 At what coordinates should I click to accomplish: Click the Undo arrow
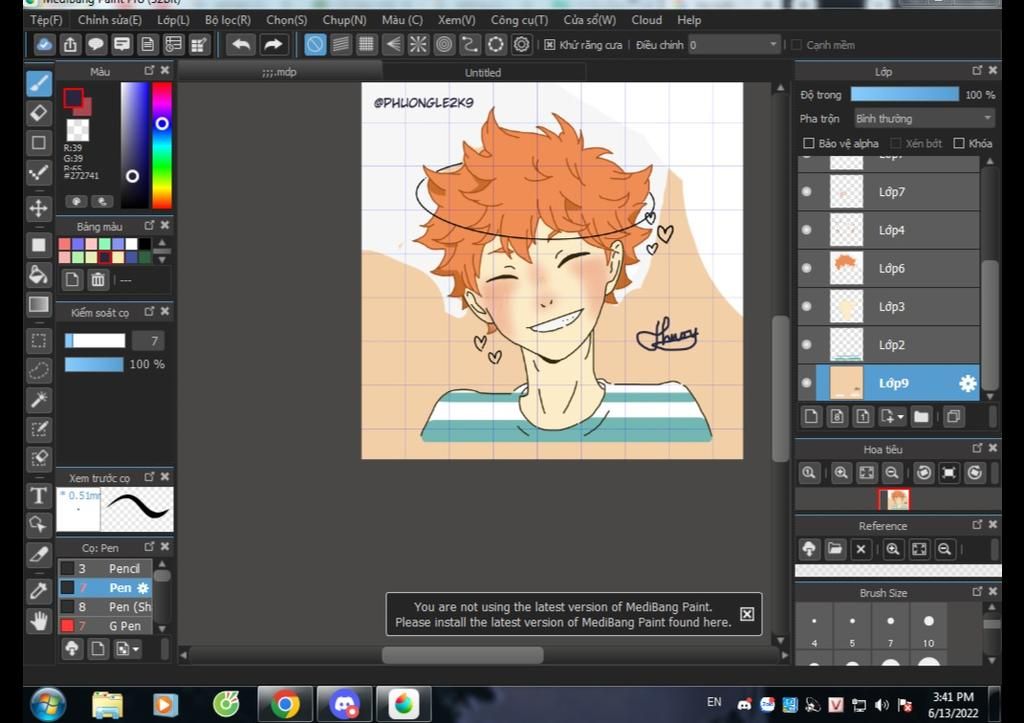[241, 44]
